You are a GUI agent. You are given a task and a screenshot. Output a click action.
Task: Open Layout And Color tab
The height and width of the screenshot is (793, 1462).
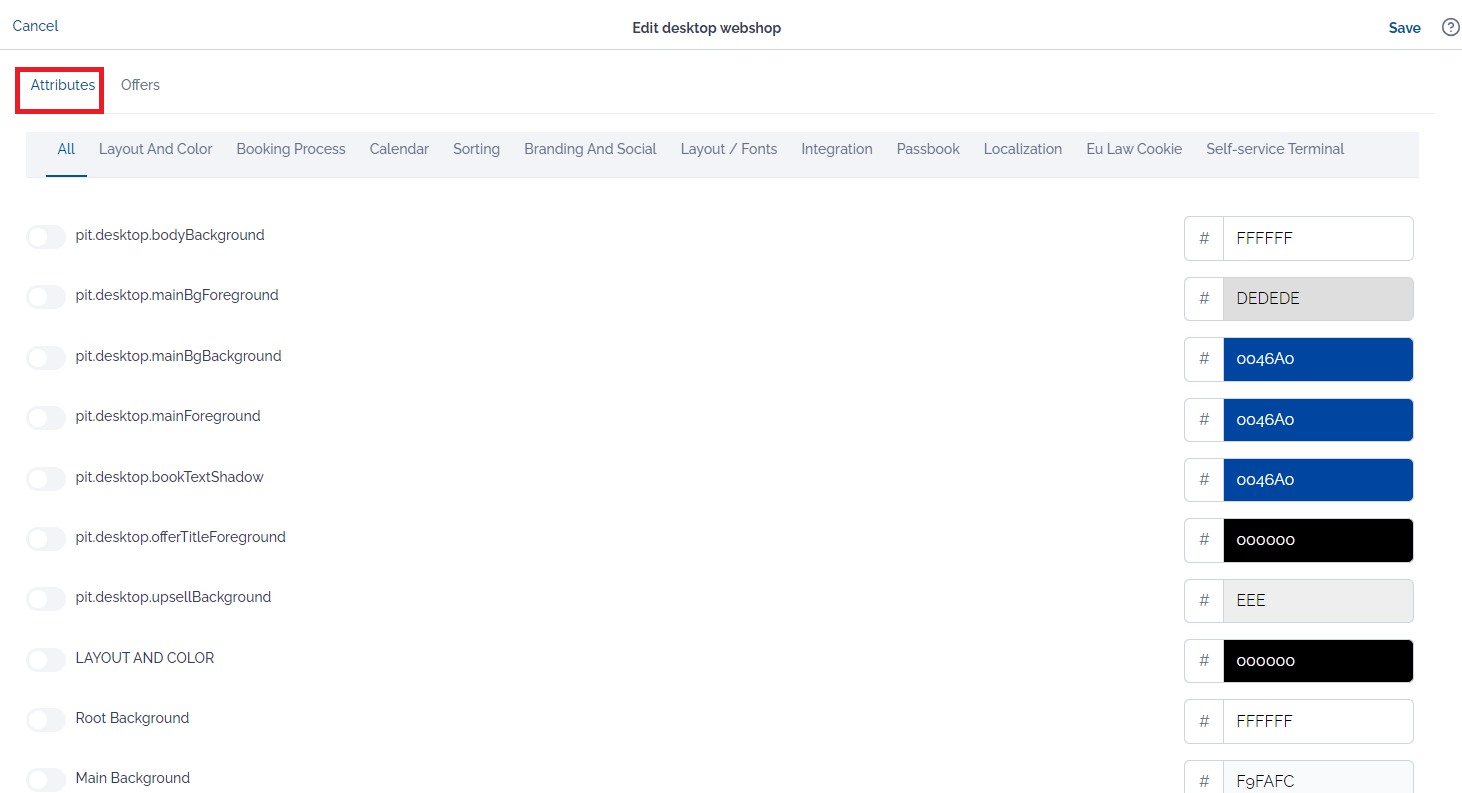[x=156, y=149]
